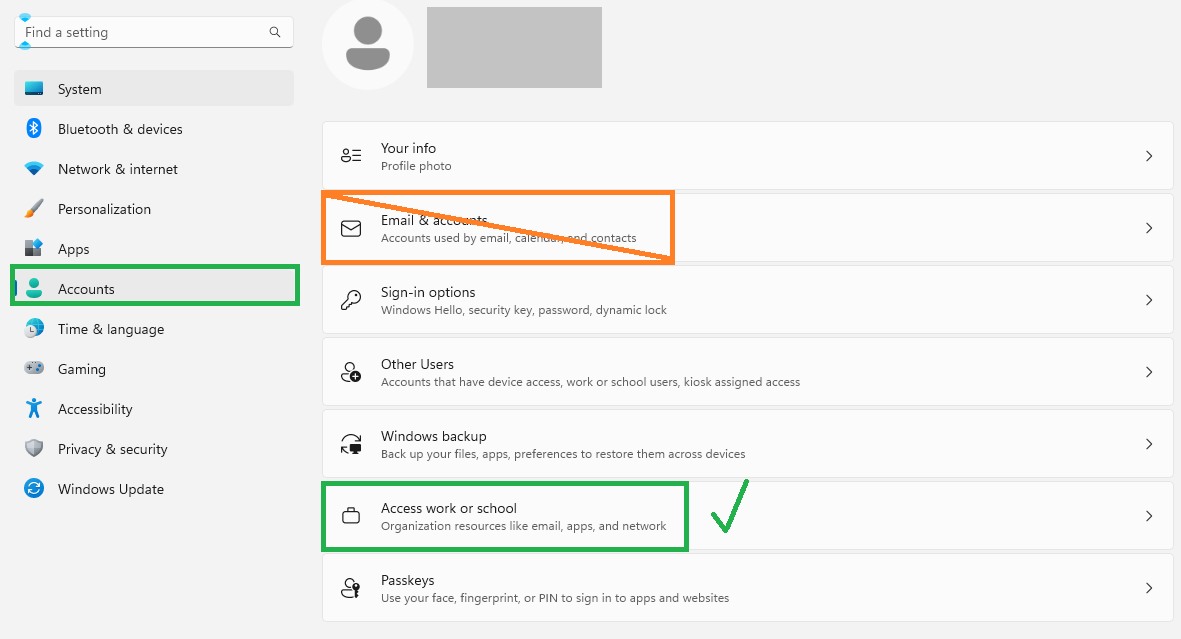Open Email & accounts settings
The height and width of the screenshot is (639, 1181).
(747, 228)
